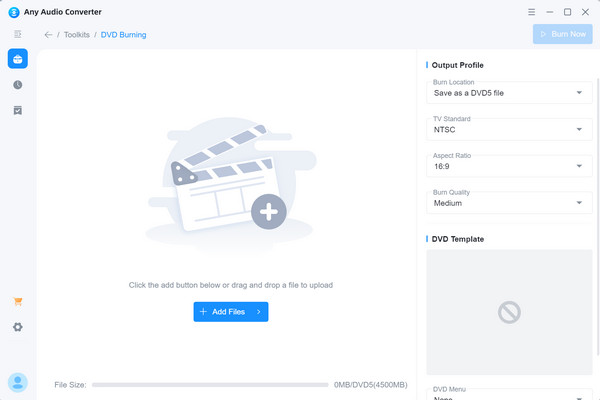The image size is (600, 400).
Task: Open the hamburger menu in the title bar
Action: (x=532, y=12)
